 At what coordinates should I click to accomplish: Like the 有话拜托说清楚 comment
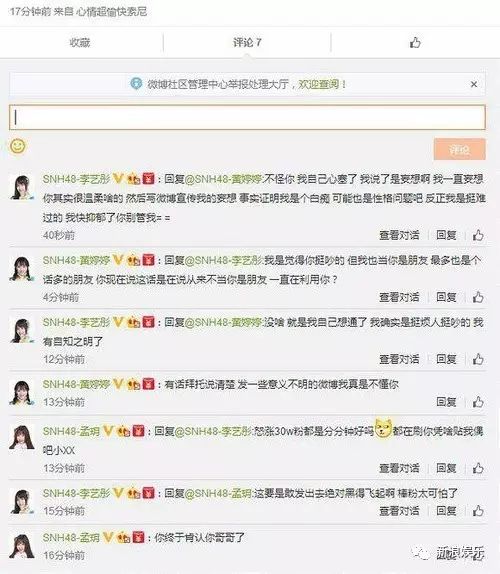click(x=478, y=402)
